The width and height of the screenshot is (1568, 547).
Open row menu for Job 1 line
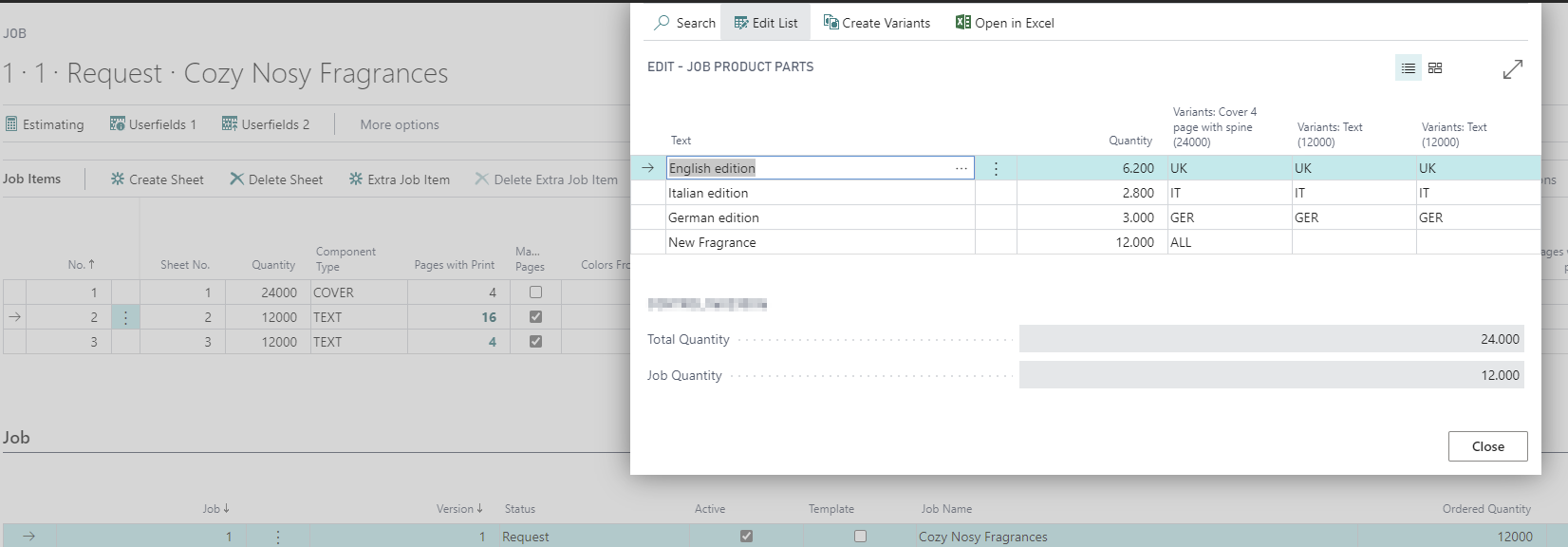point(278,537)
